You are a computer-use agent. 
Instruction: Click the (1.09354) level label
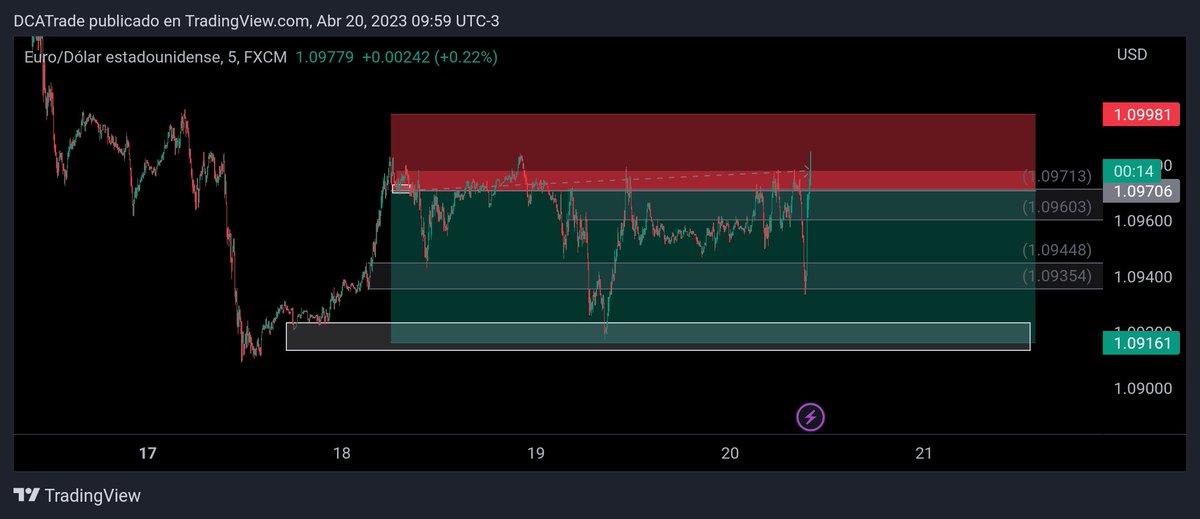[x=1057, y=275]
